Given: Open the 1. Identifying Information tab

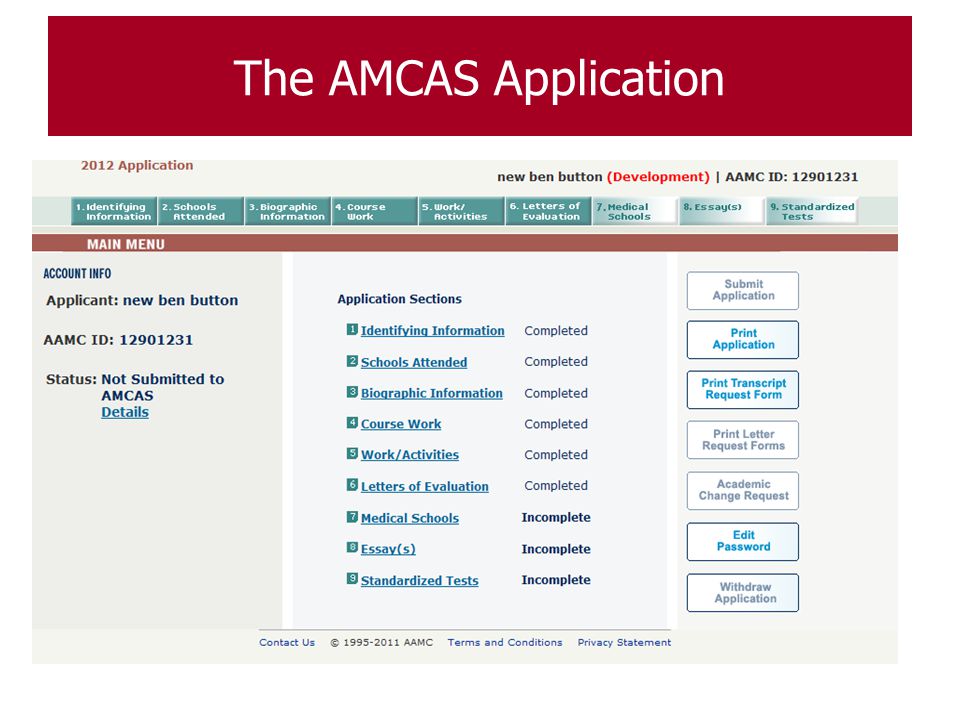Looking at the screenshot, I should [114, 211].
